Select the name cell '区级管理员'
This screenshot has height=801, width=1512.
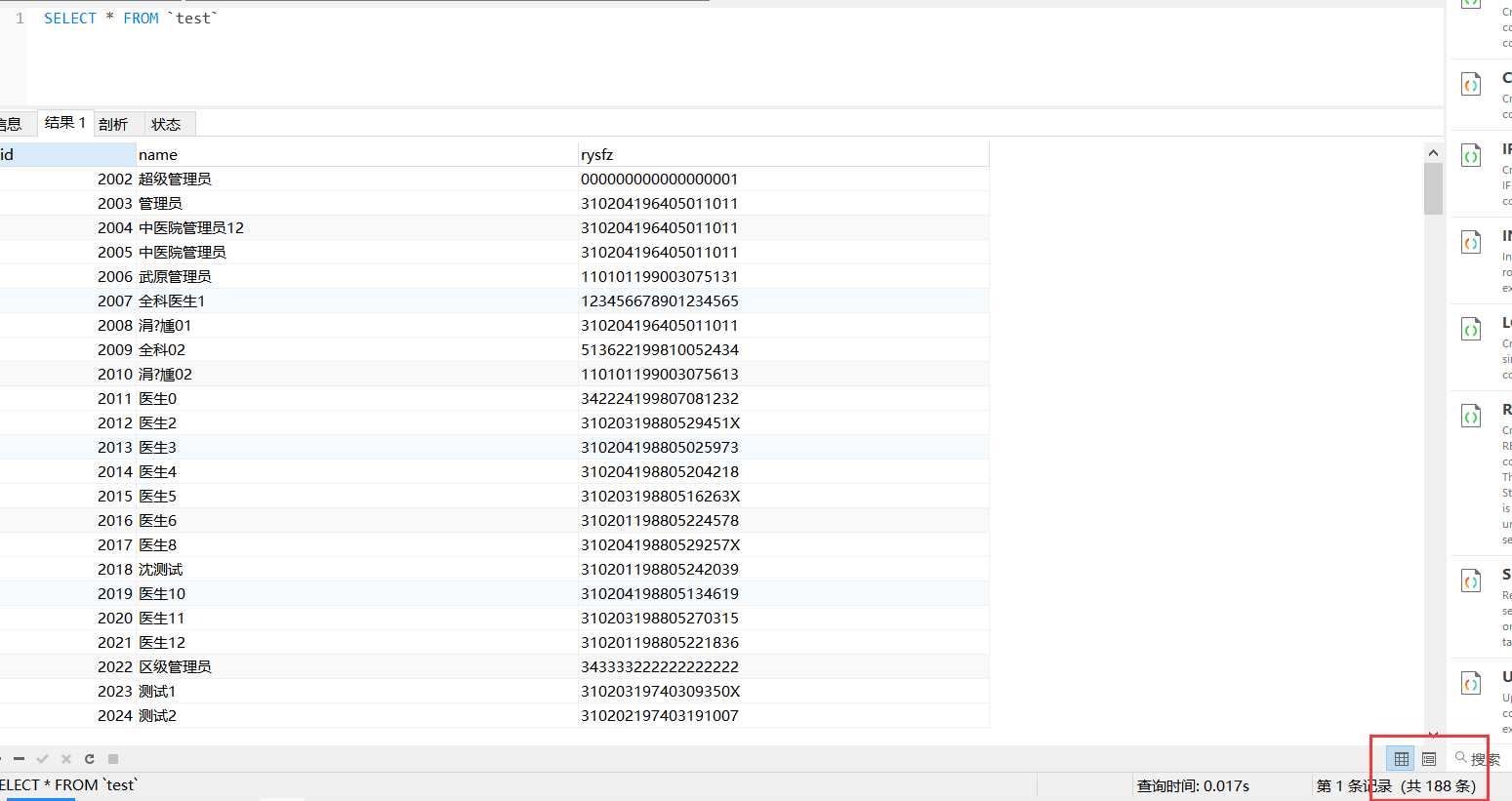[x=357, y=666]
